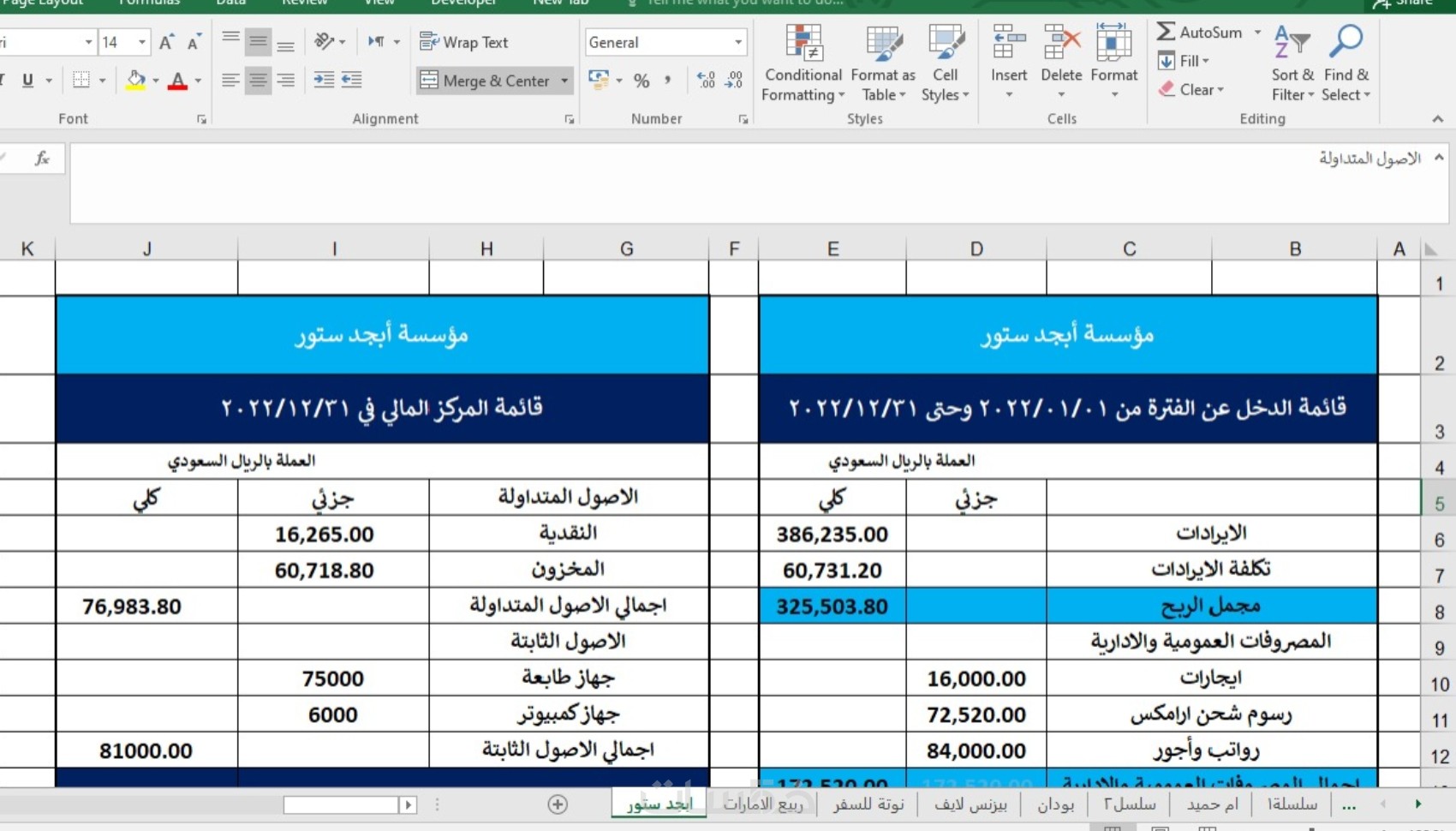Switch to the بودان sheet tab
1456x831 pixels.
pyautogui.click(x=1055, y=804)
